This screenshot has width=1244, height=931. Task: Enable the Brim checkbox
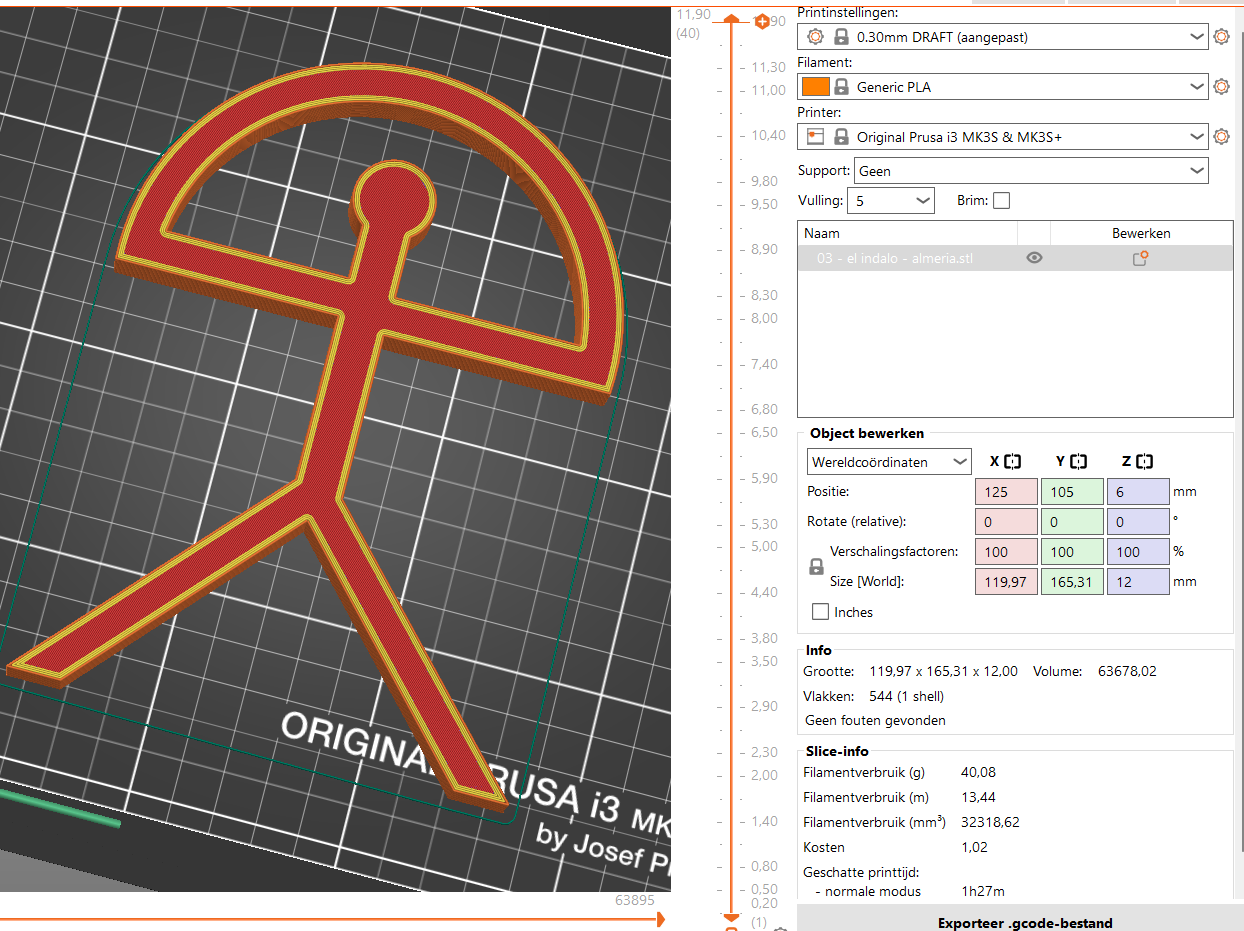click(x=1001, y=201)
